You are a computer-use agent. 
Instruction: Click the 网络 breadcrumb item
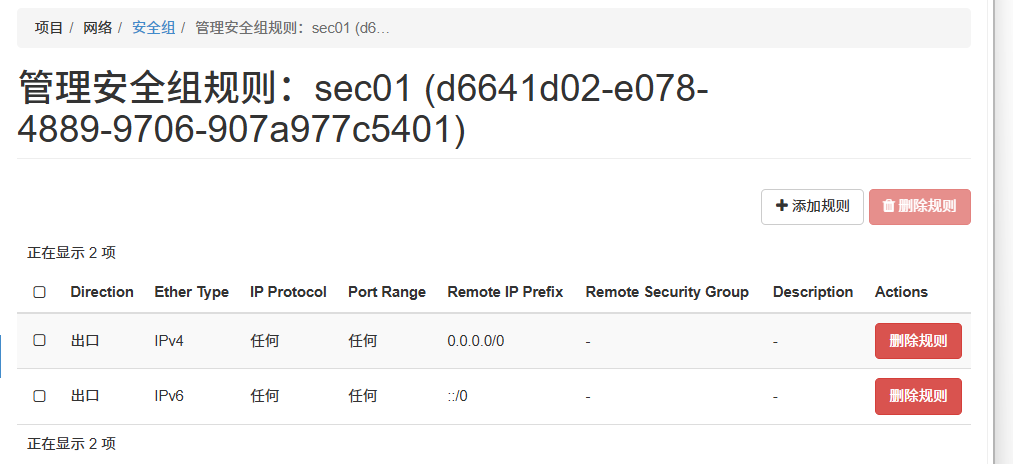click(98, 28)
